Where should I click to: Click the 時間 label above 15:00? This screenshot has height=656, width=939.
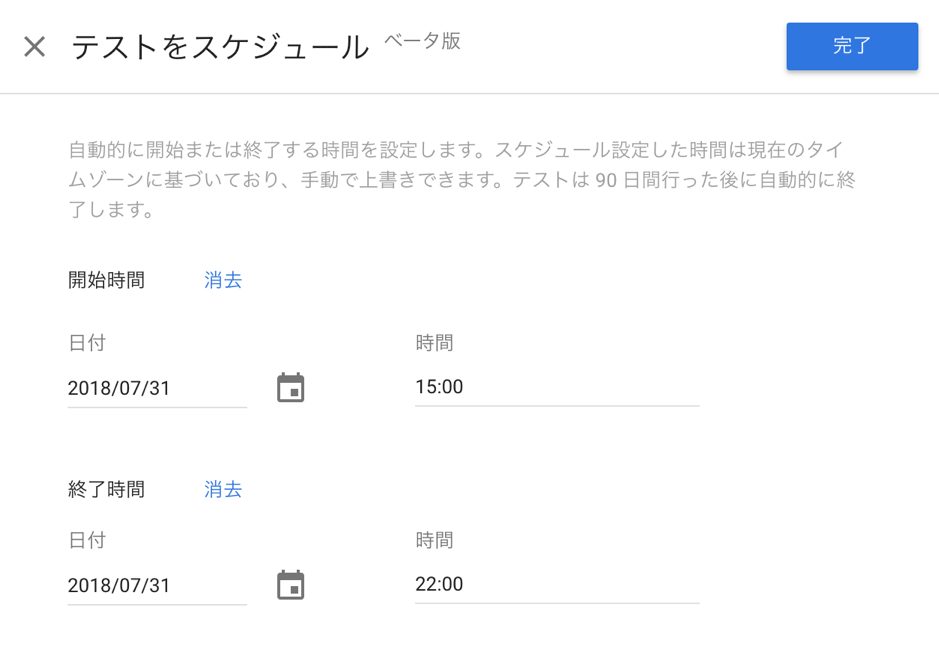click(434, 343)
